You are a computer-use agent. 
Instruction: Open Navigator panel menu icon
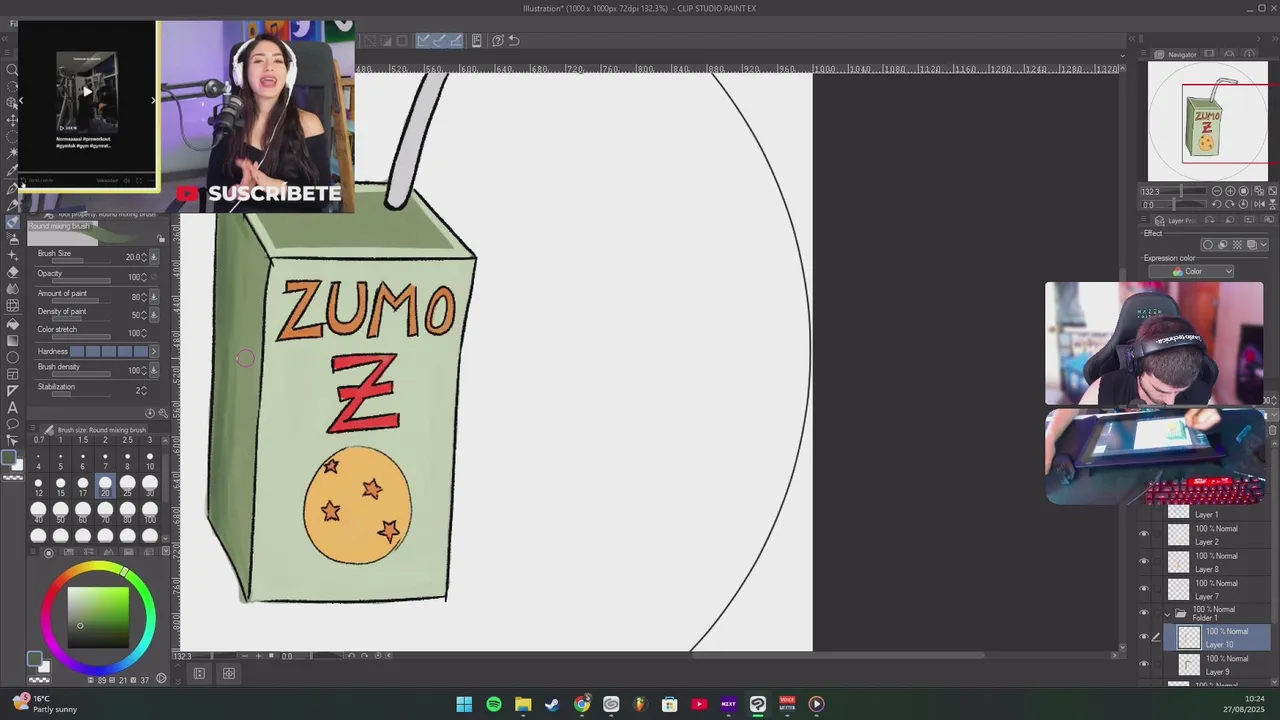[x=1143, y=54]
